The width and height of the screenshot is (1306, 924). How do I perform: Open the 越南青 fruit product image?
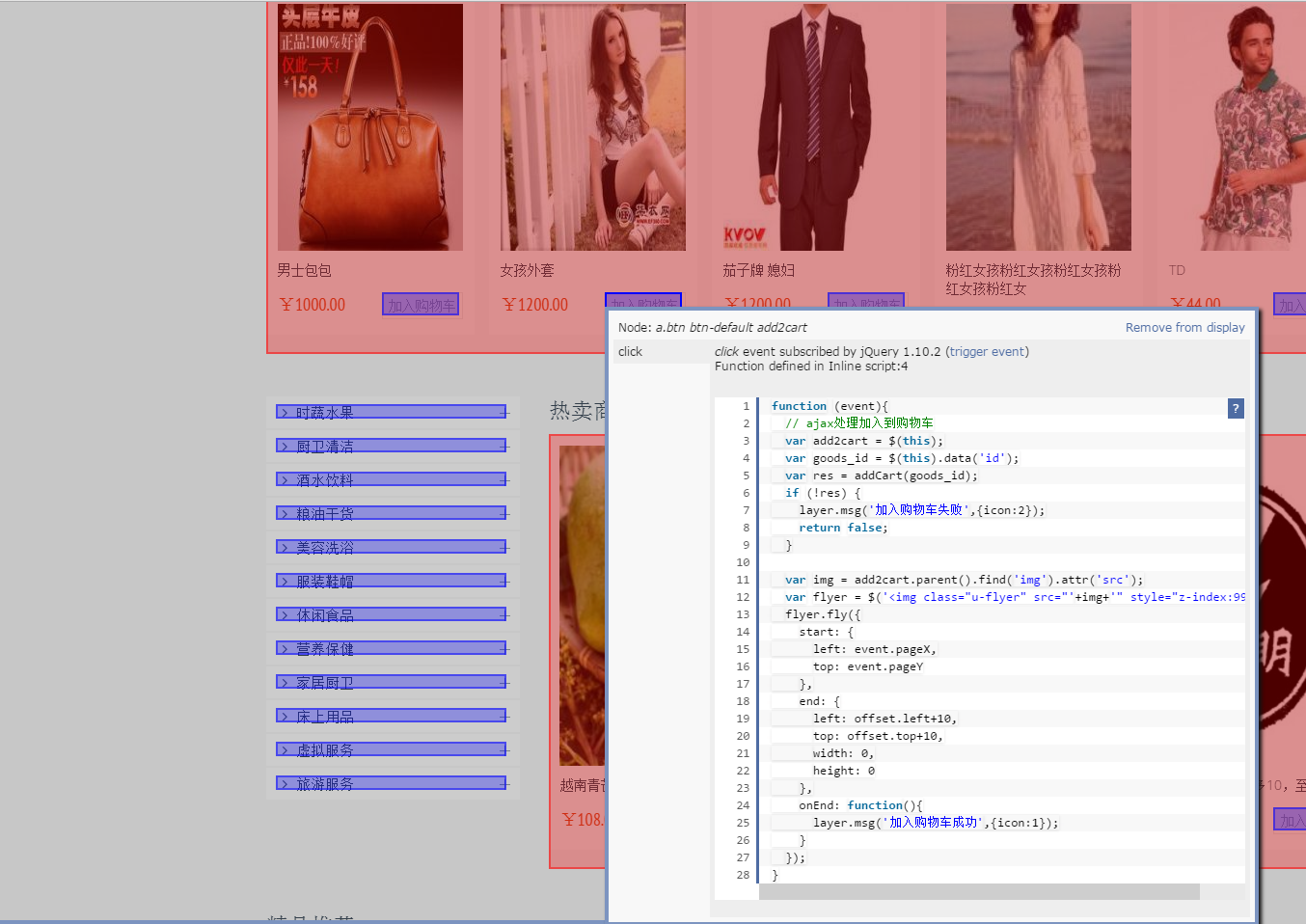click(x=583, y=606)
